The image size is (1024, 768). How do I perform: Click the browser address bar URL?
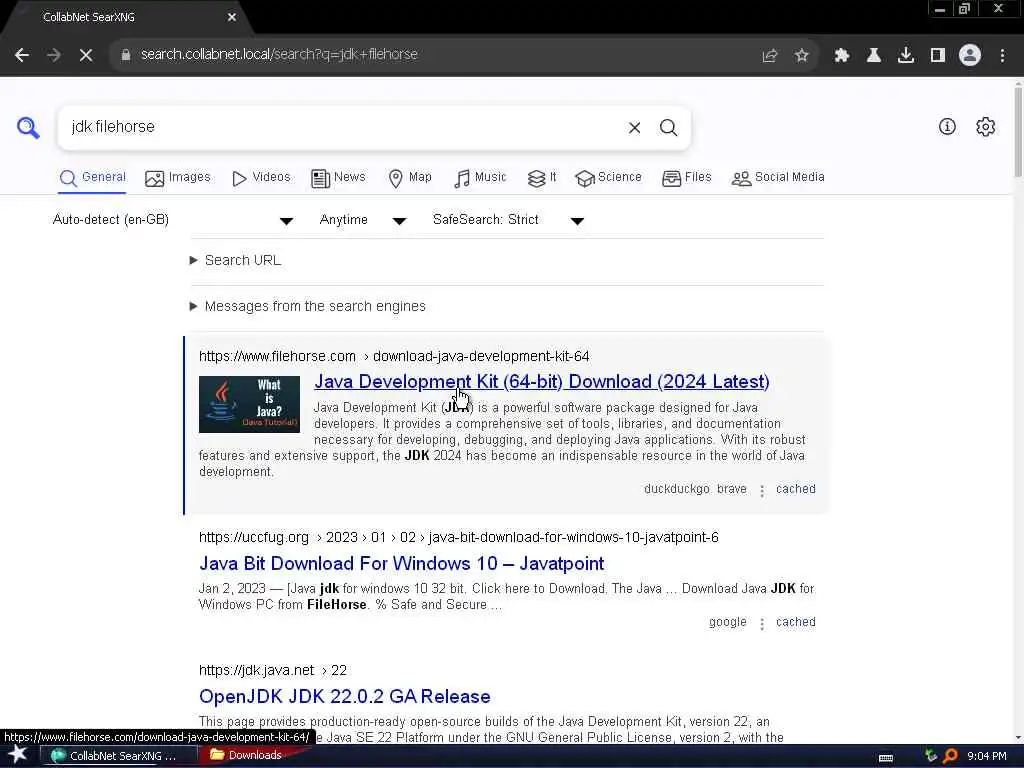[280, 55]
